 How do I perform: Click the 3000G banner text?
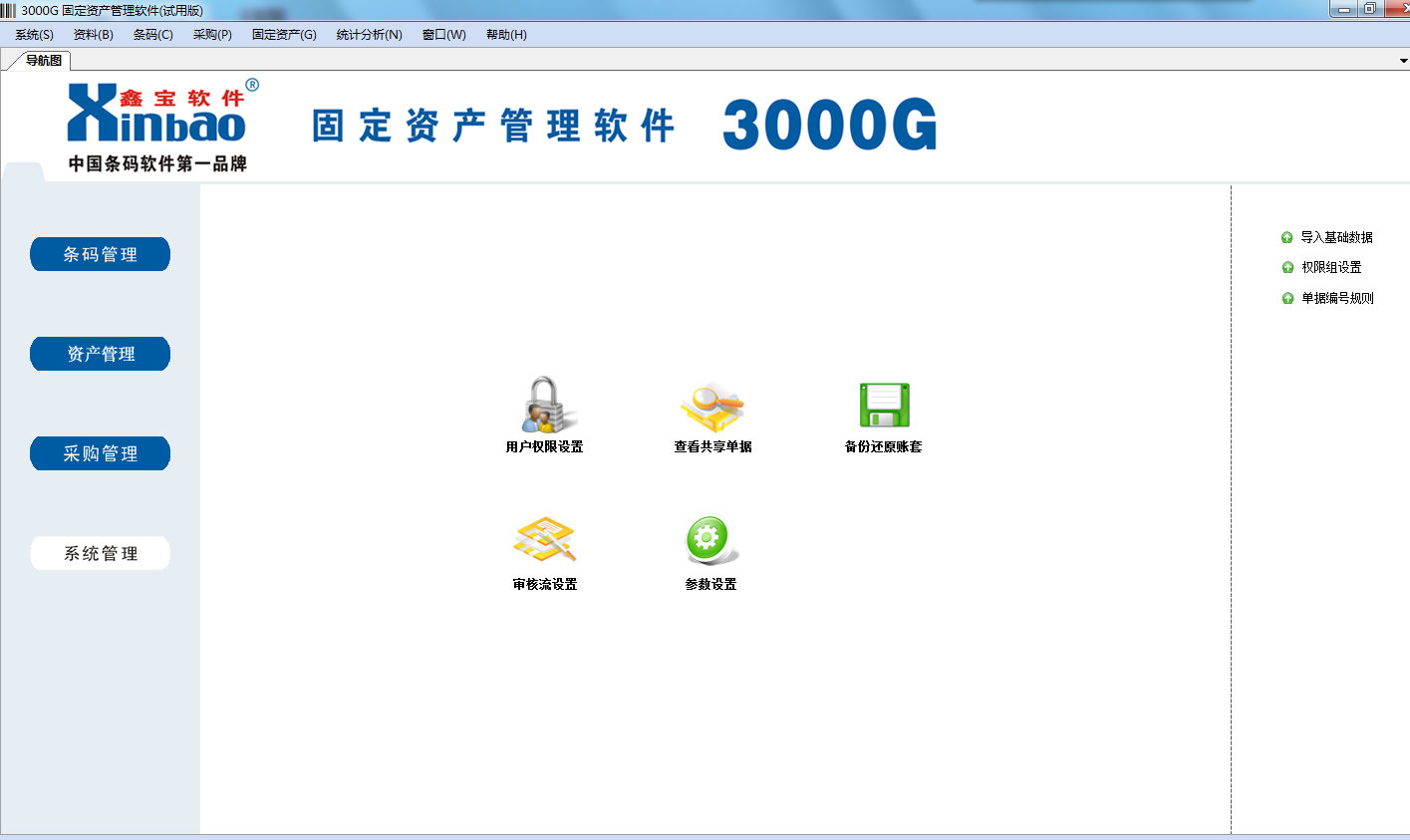830,125
